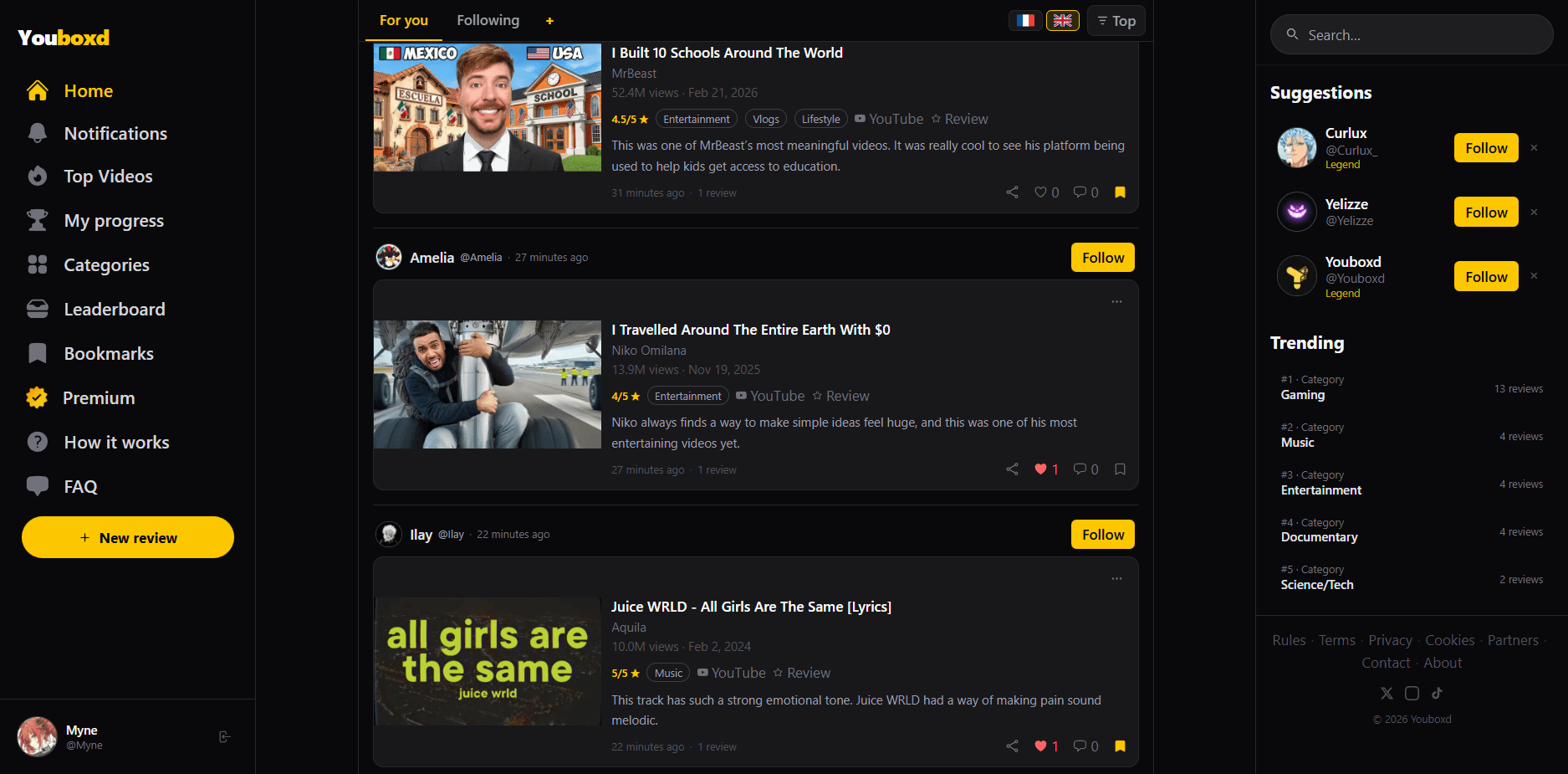Follow Amelia
The height and width of the screenshot is (774, 1568).
(x=1102, y=257)
